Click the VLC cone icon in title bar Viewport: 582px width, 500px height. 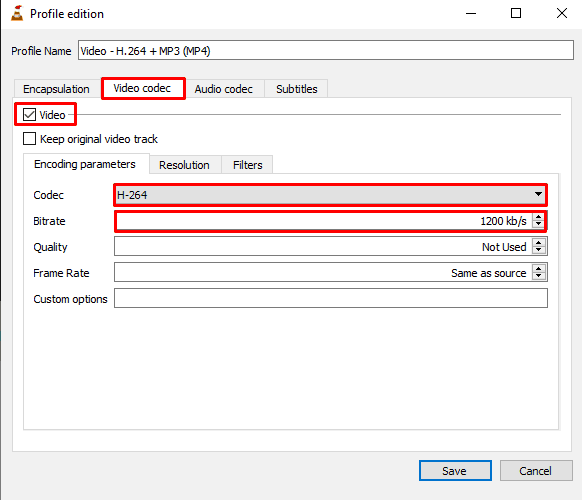[17, 13]
